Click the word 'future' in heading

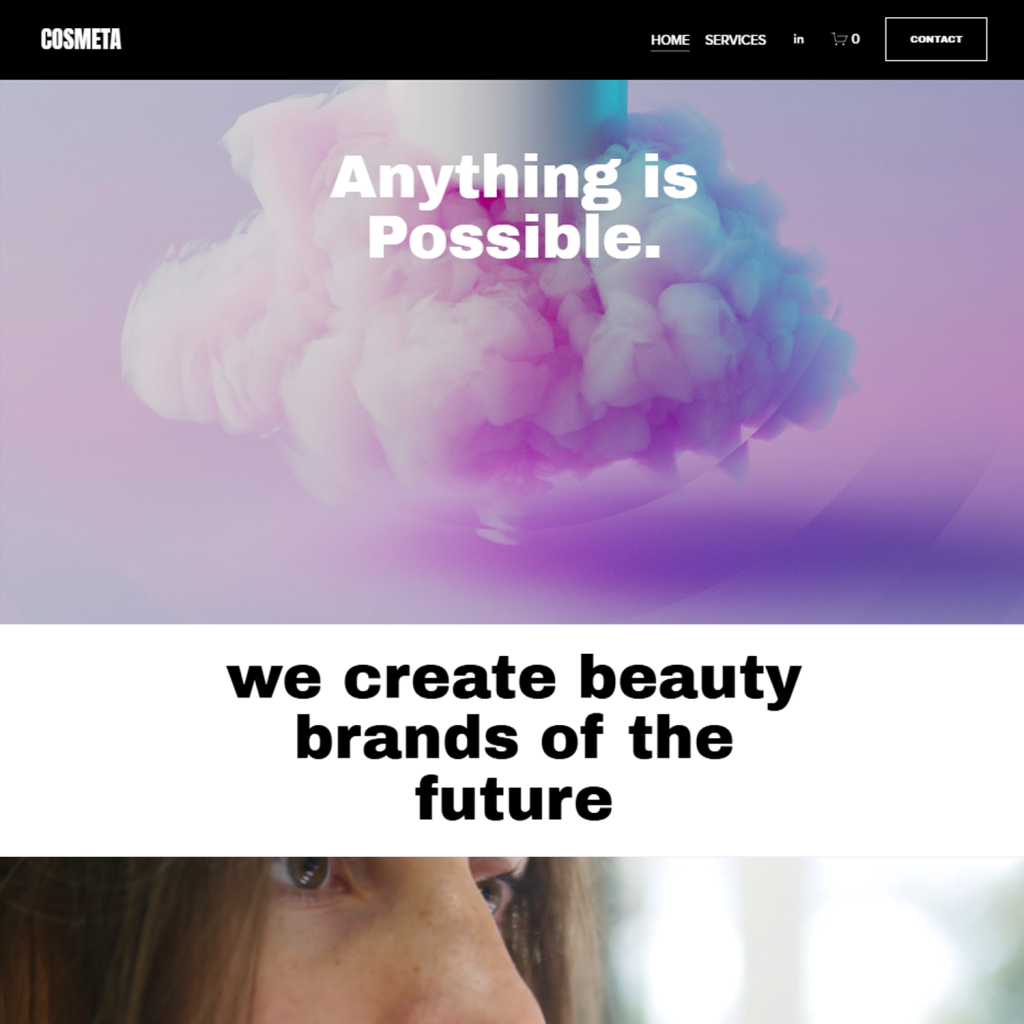coord(514,798)
